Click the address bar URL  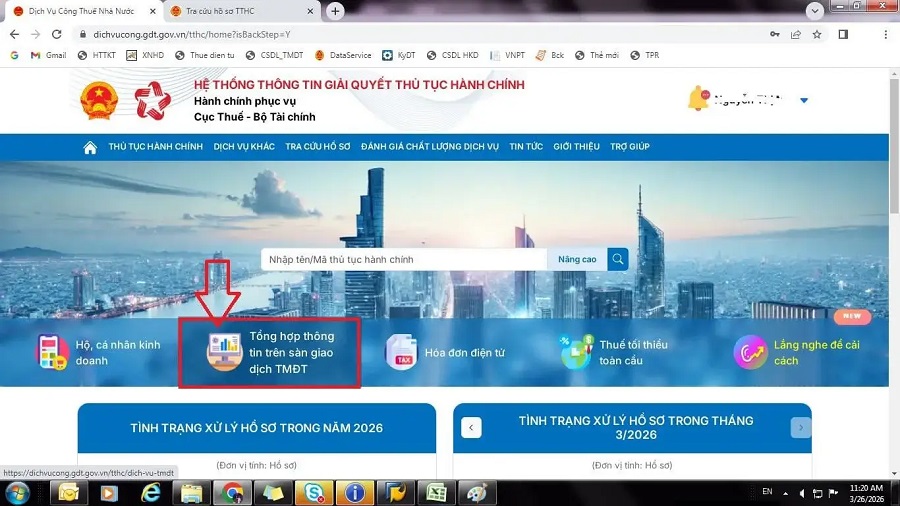coord(192,34)
